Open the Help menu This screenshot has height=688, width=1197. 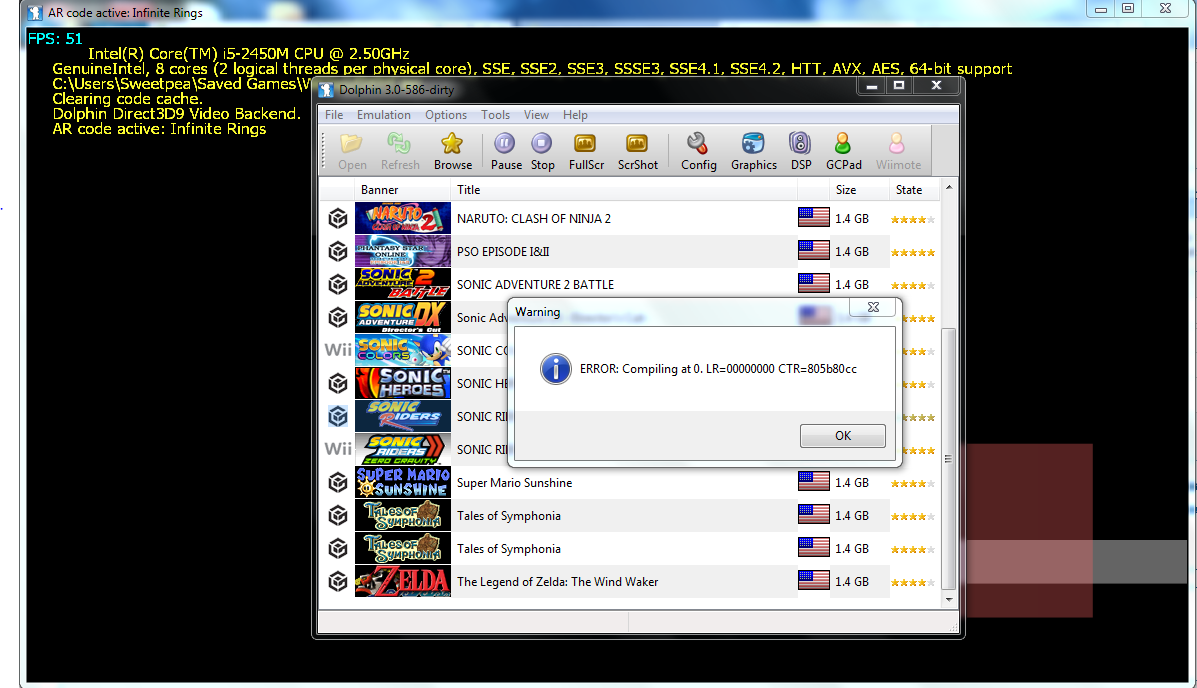(575, 115)
